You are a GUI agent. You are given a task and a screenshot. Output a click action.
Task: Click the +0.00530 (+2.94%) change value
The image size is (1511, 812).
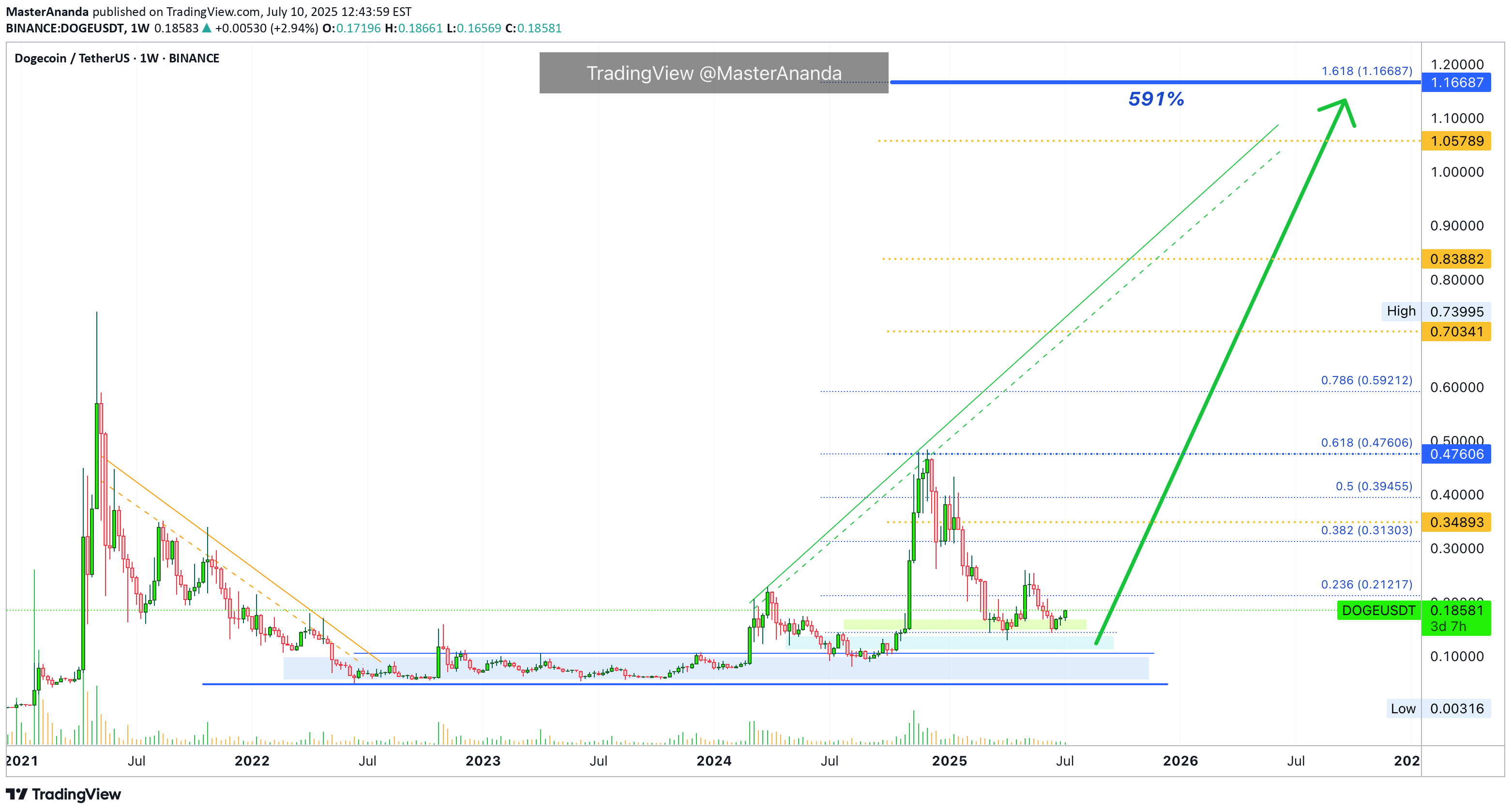click(x=267, y=28)
